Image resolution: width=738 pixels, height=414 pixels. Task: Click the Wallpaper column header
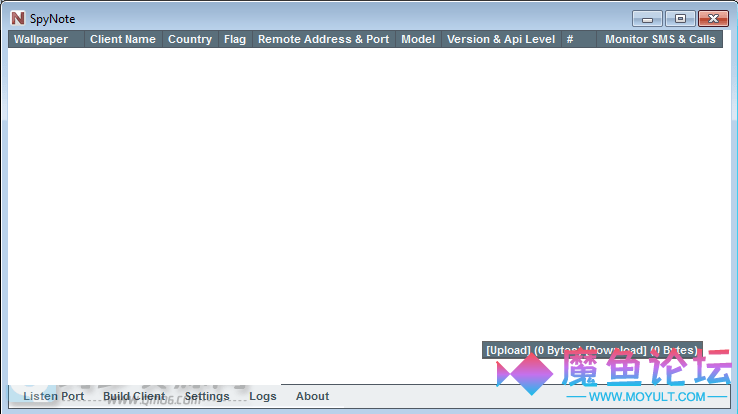[x=46, y=39]
